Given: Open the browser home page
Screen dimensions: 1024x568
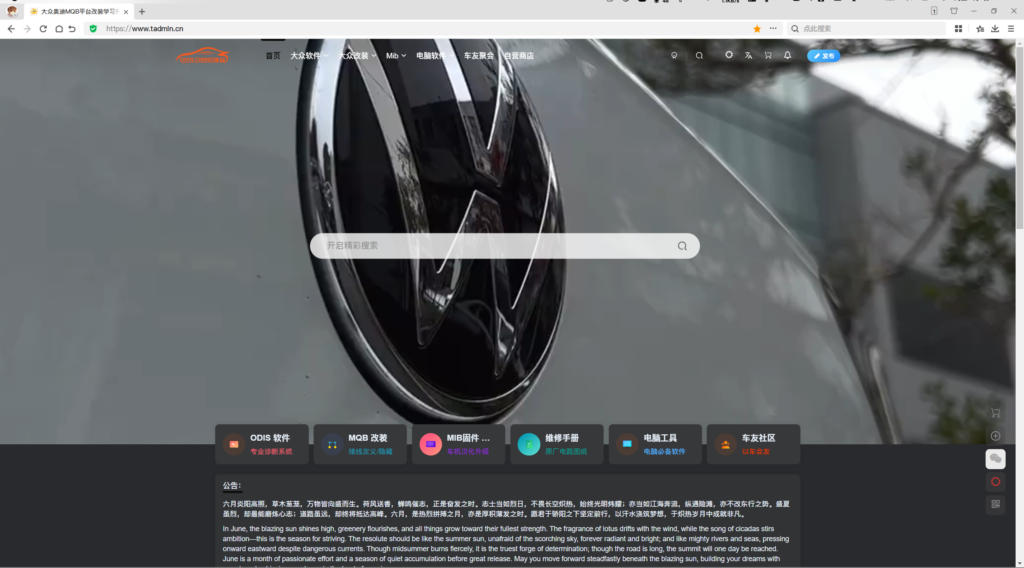Looking at the screenshot, I should (x=59, y=29).
